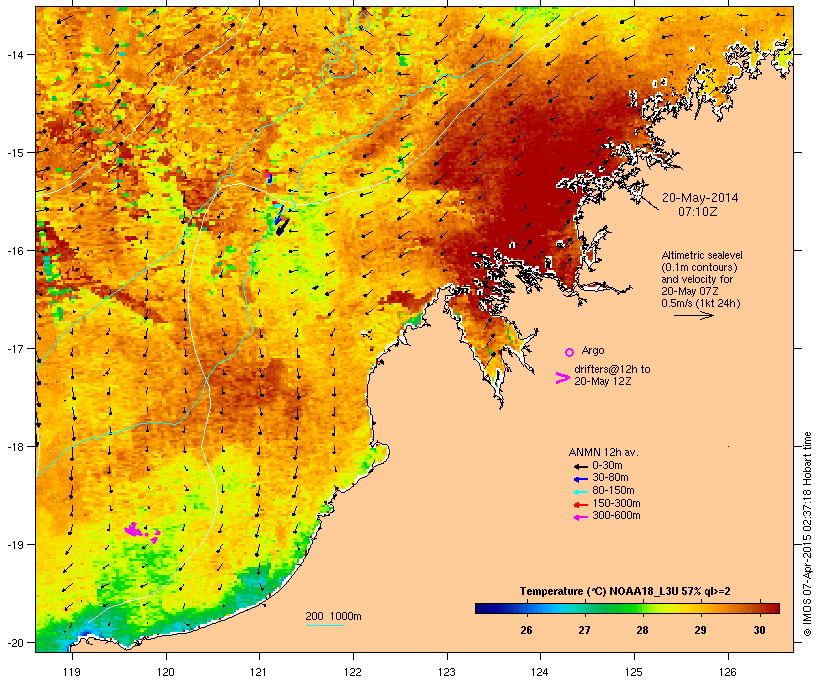Click the date text 20-May-2014

click(x=700, y=198)
